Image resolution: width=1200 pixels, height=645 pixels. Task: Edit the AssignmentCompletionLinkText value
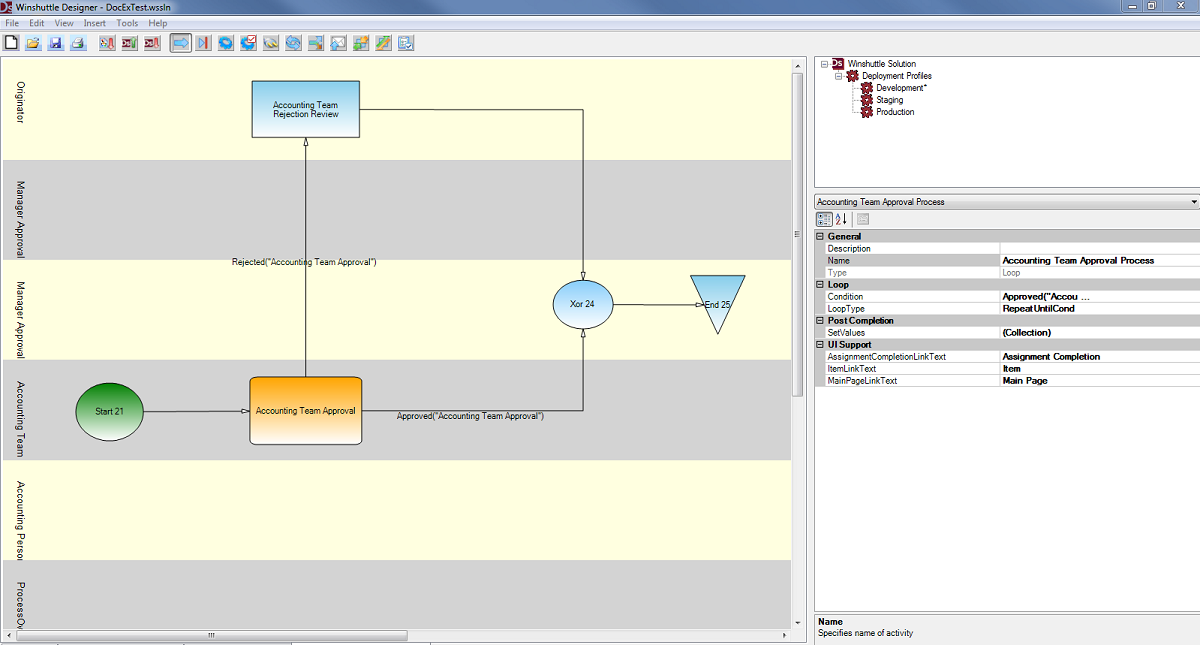point(1100,357)
